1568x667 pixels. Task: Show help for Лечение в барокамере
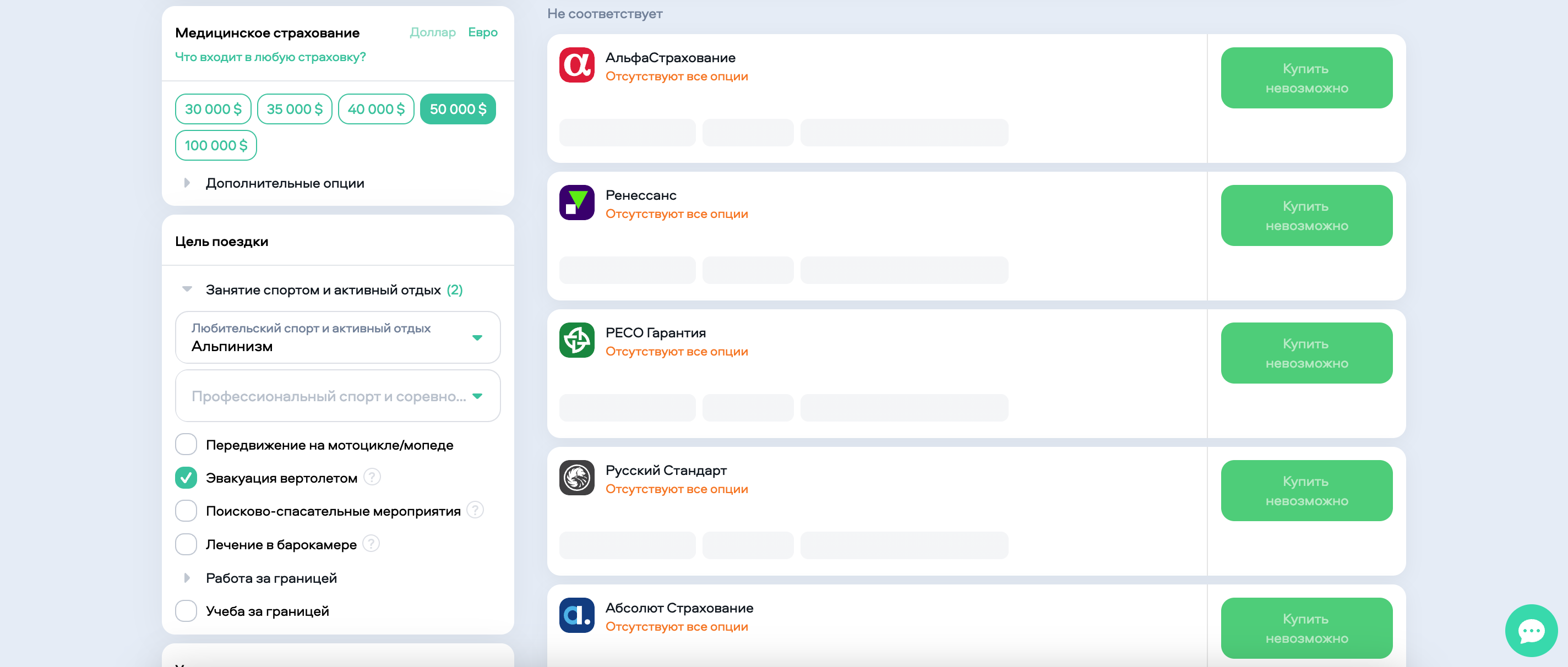tap(371, 544)
